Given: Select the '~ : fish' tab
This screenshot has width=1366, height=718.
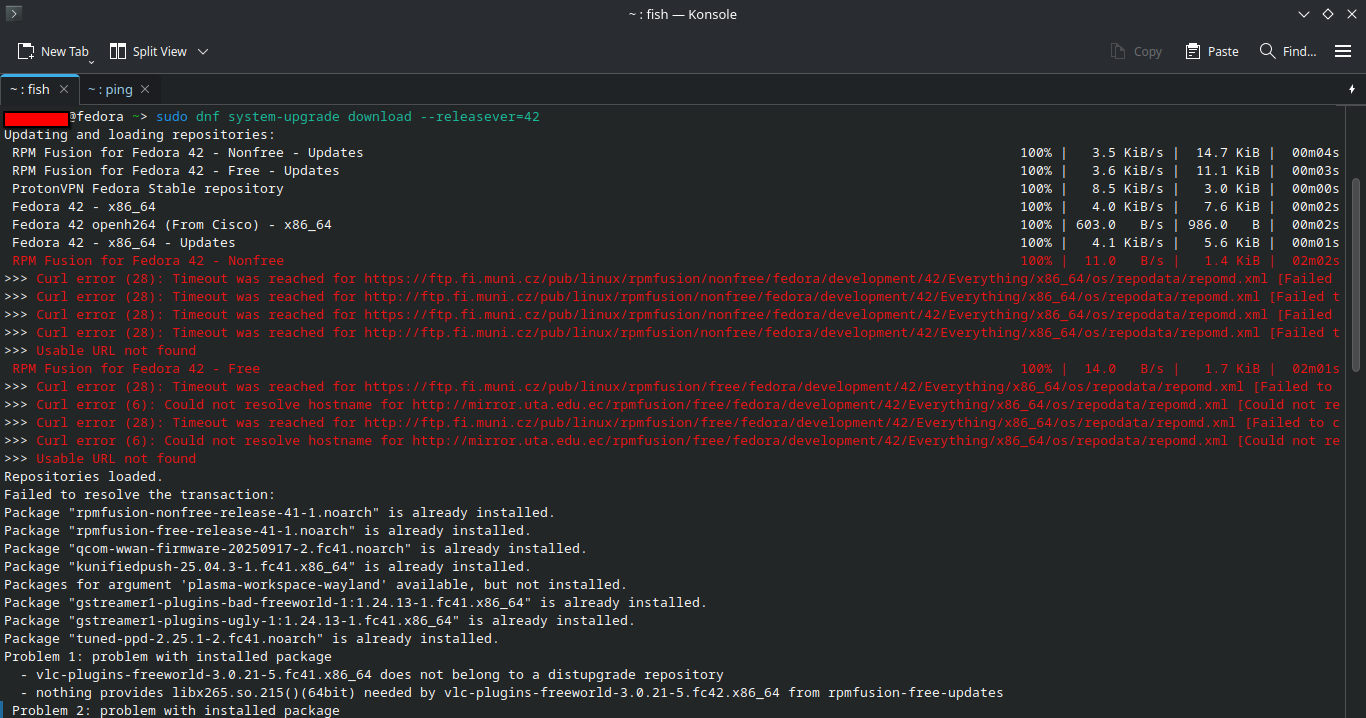Looking at the screenshot, I should 29,89.
